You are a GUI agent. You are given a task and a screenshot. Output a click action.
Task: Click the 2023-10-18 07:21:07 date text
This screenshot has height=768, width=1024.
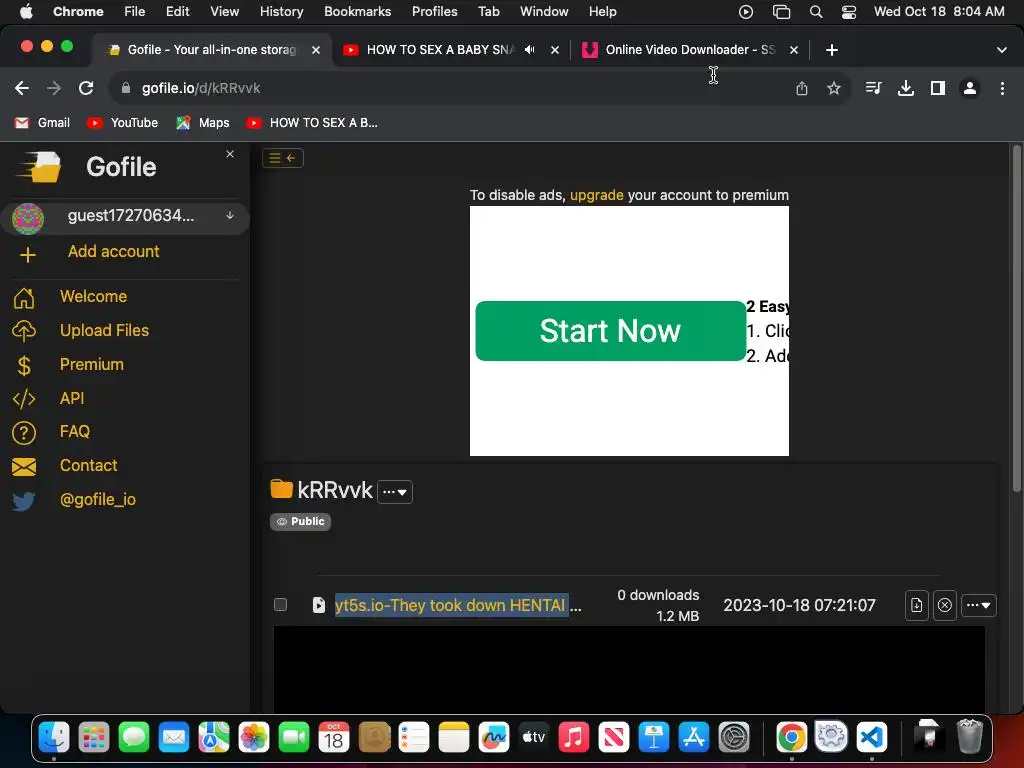(x=799, y=605)
